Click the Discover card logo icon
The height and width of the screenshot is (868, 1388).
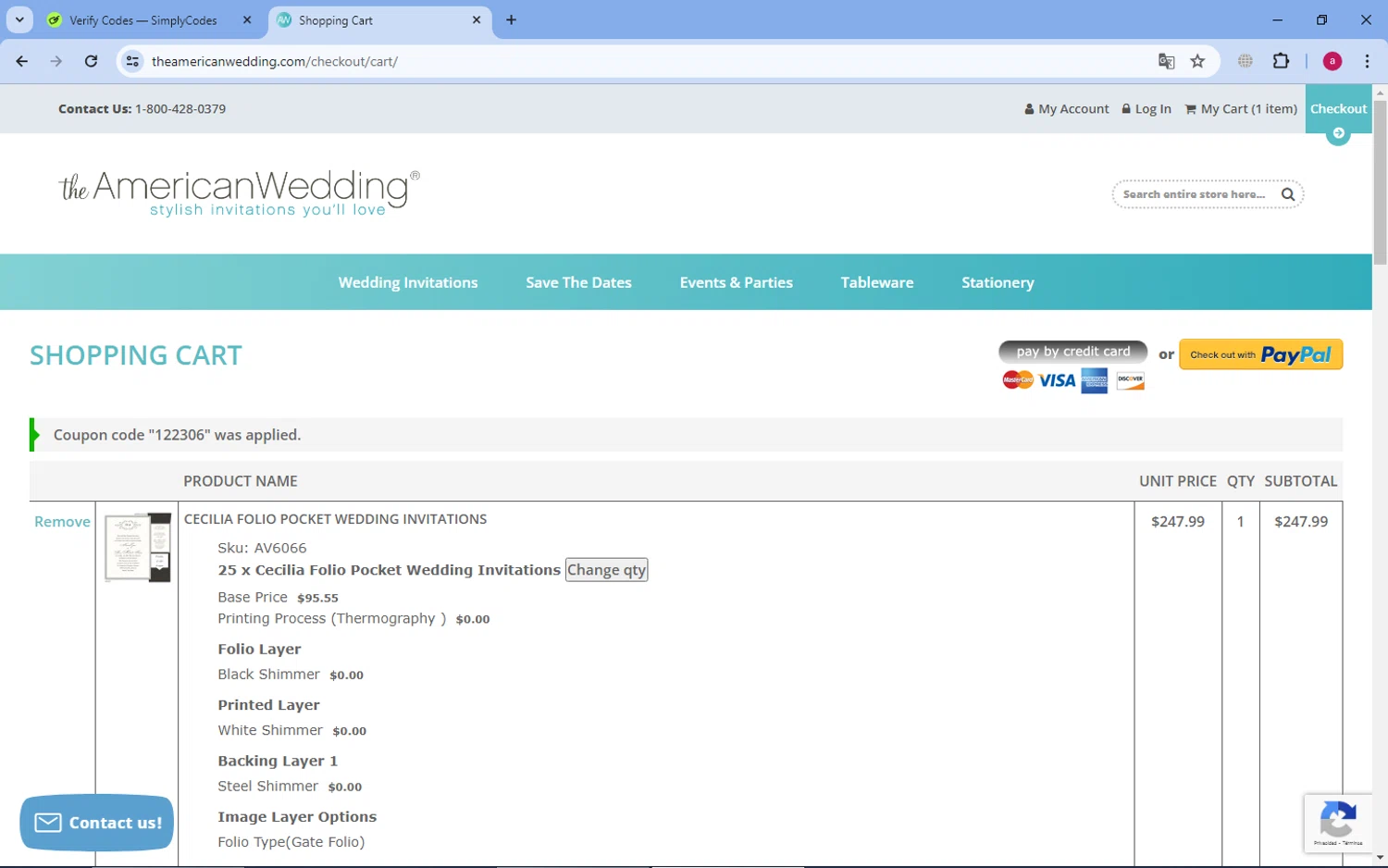[1130, 380]
